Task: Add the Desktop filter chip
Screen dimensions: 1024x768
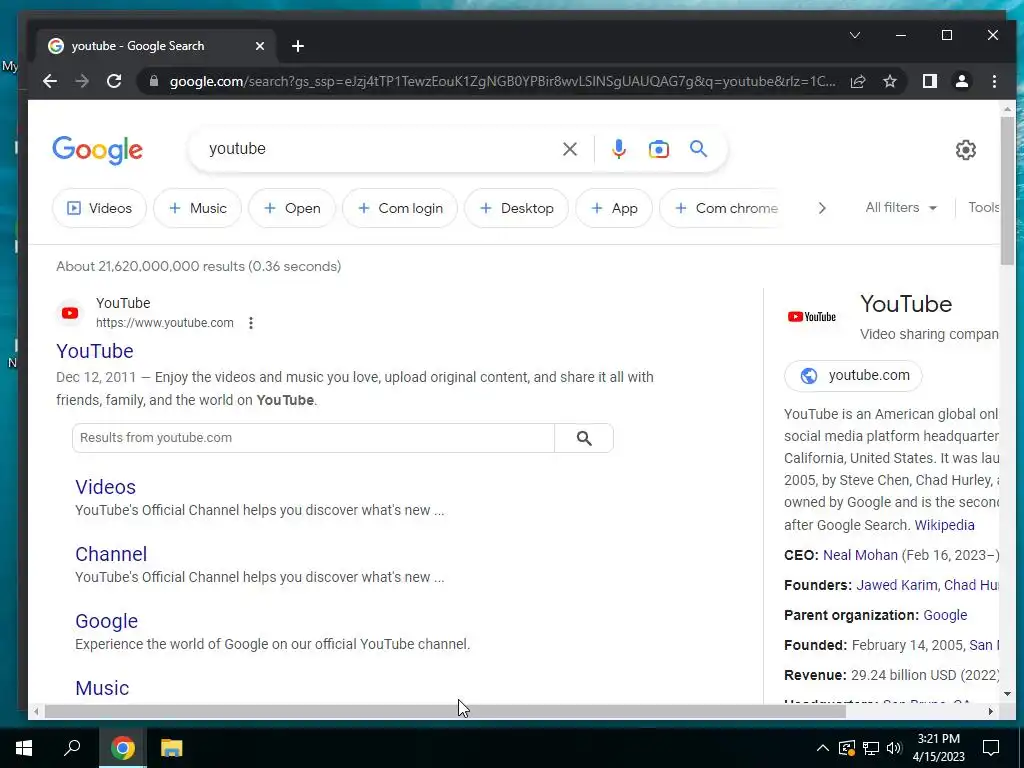Action: (x=516, y=208)
